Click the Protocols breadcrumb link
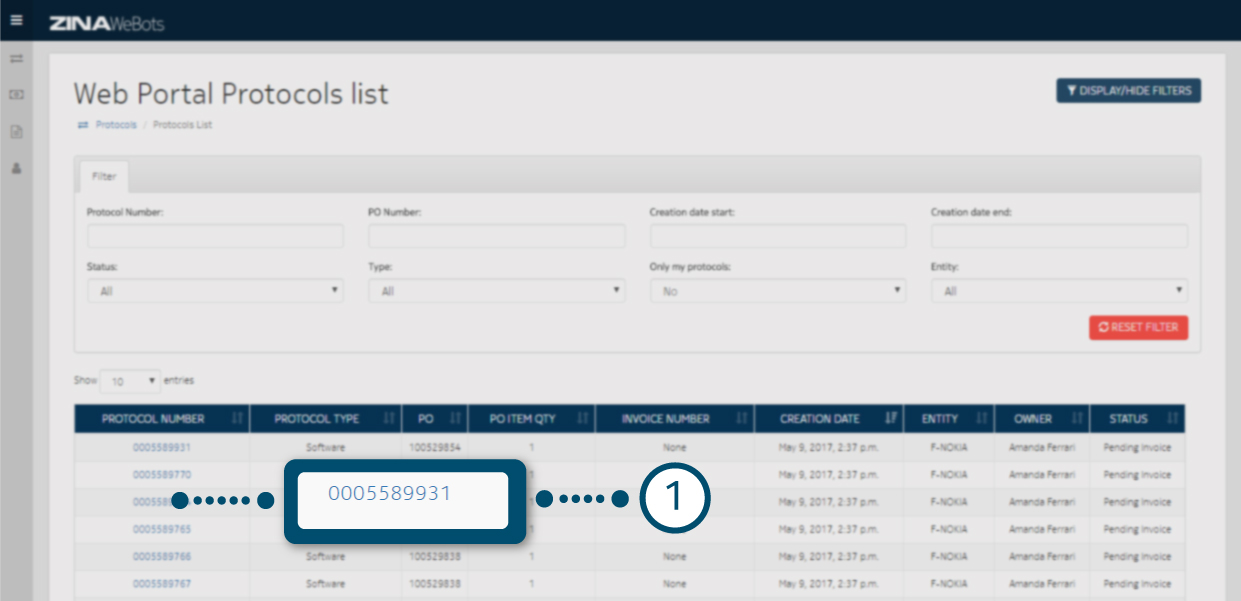The height and width of the screenshot is (601, 1241). click(x=116, y=125)
